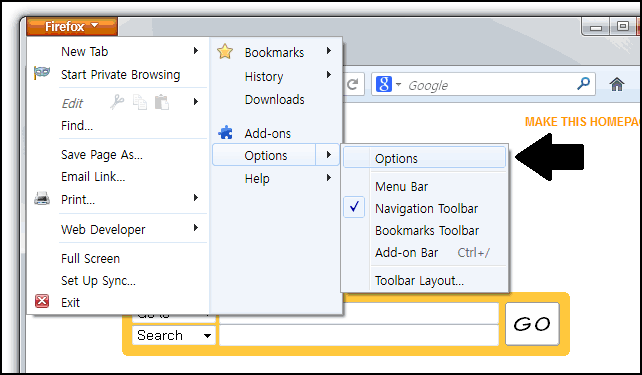642x375 pixels.
Task: Expand the Edit submenu arrow
Action: (x=196, y=102)
